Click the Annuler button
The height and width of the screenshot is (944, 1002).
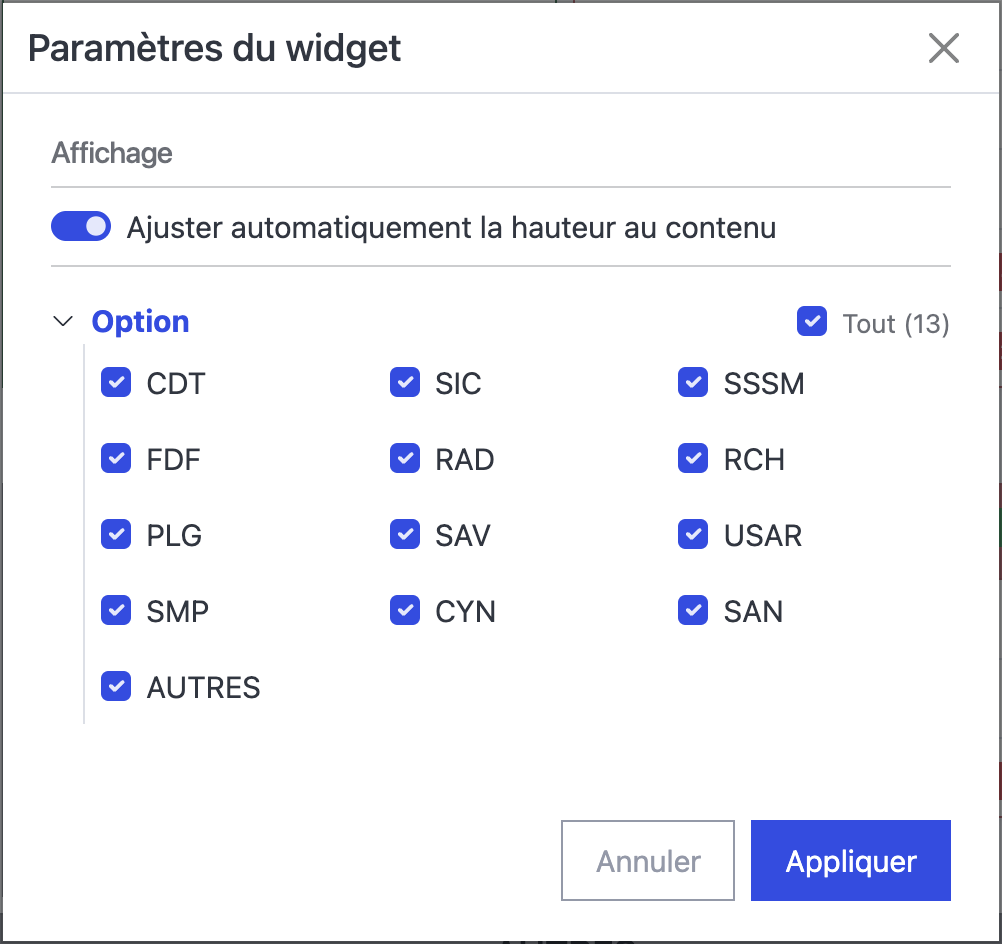click(648, 861)
